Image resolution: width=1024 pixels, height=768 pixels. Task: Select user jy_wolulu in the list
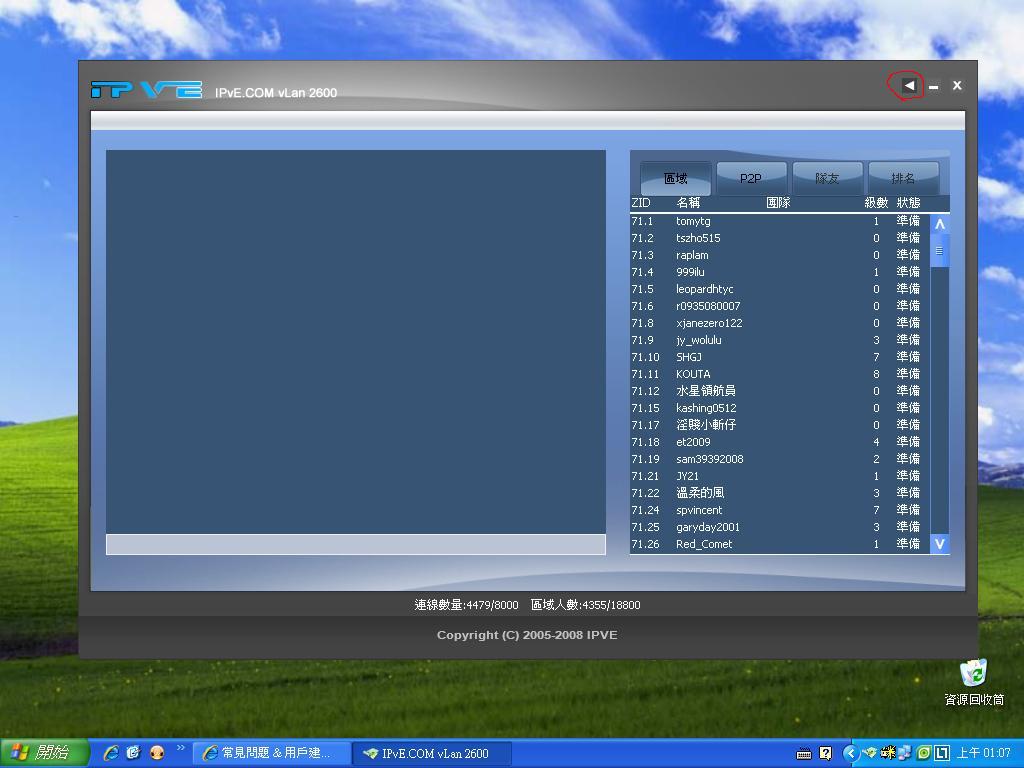tap(780, 340)
